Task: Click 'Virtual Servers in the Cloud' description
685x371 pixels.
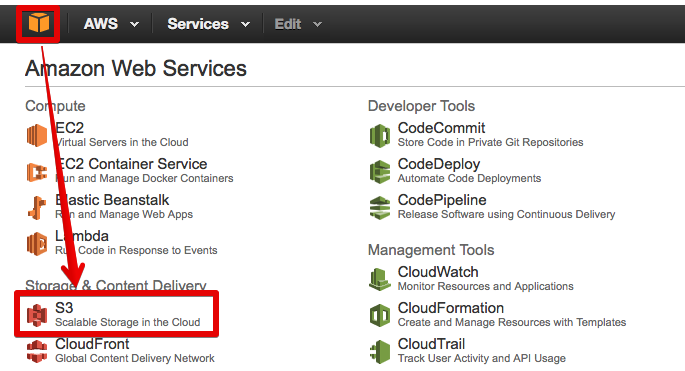Action: point(122,142)
